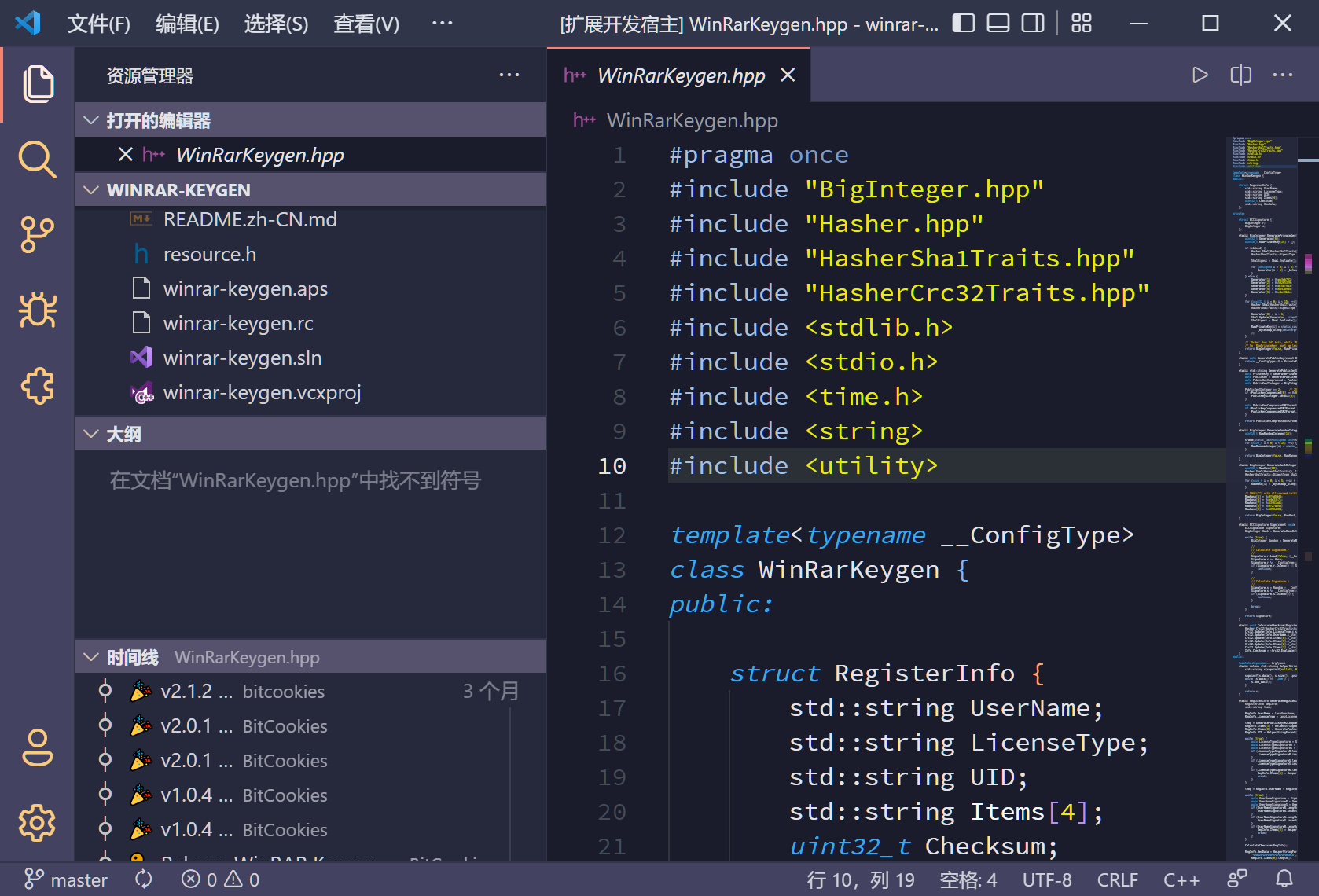This screenshot has height=896, width=1319.
Task: Open the Run and Debug view
Action: click(37, 310)
